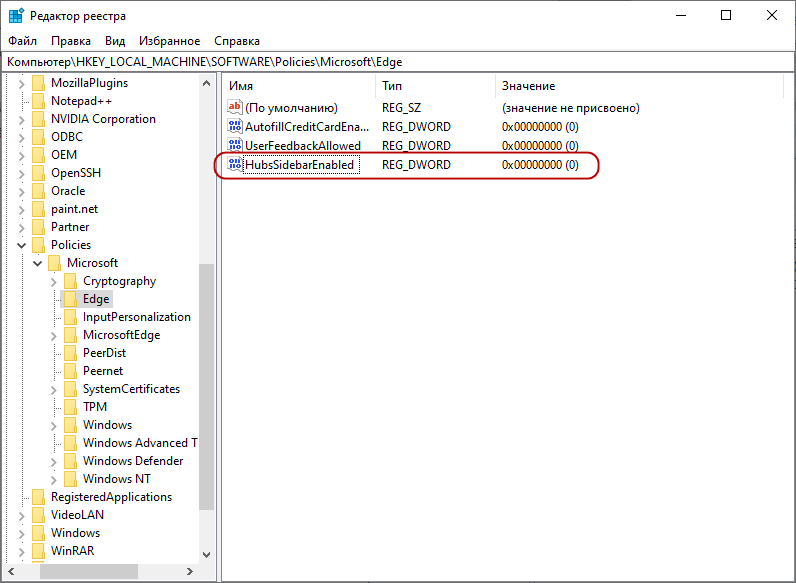This screenshot has width=796, height=583.
Task: Open the Вид menu
Action: click(115, 41)
